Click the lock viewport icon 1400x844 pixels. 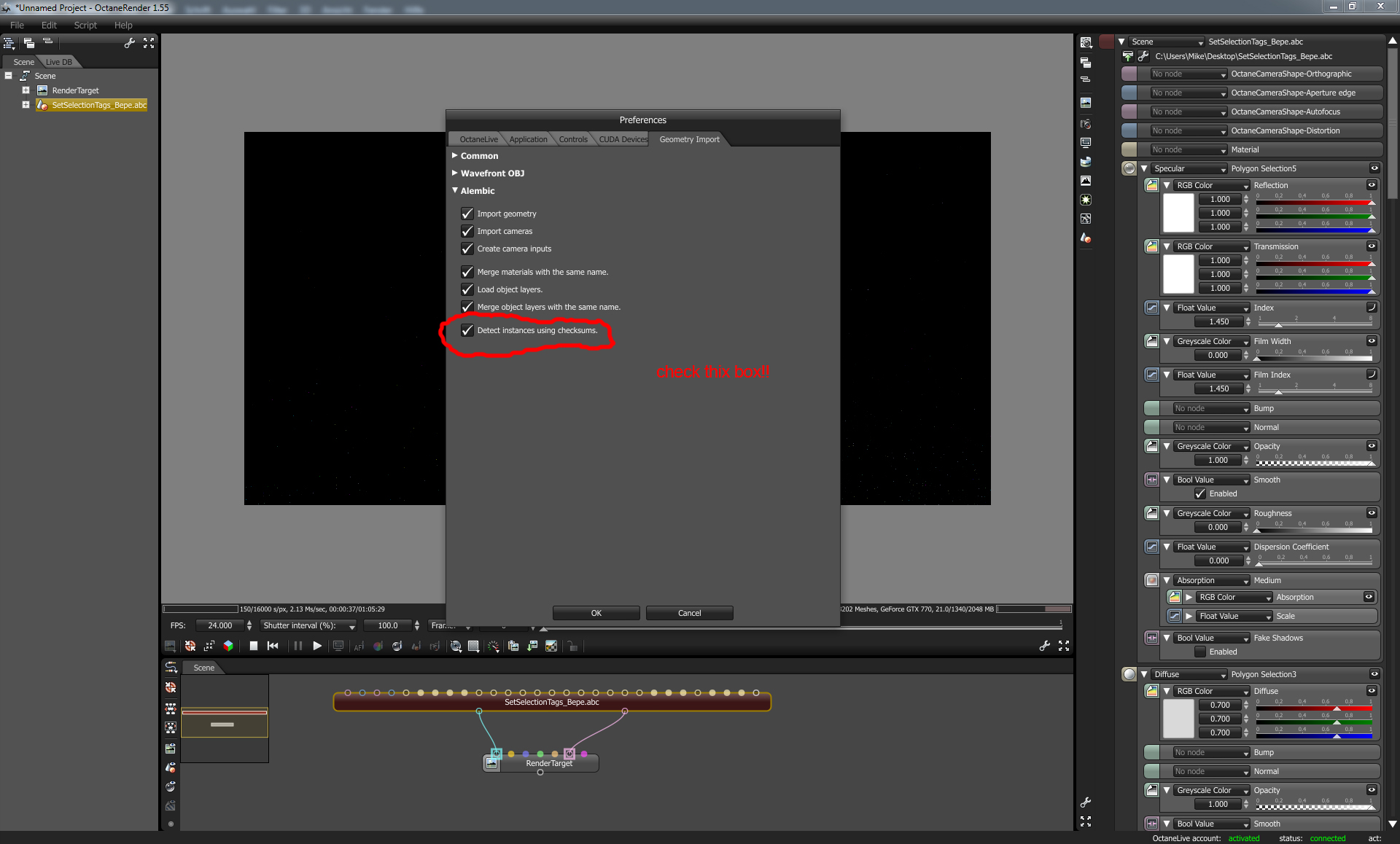tap(573, 646)
